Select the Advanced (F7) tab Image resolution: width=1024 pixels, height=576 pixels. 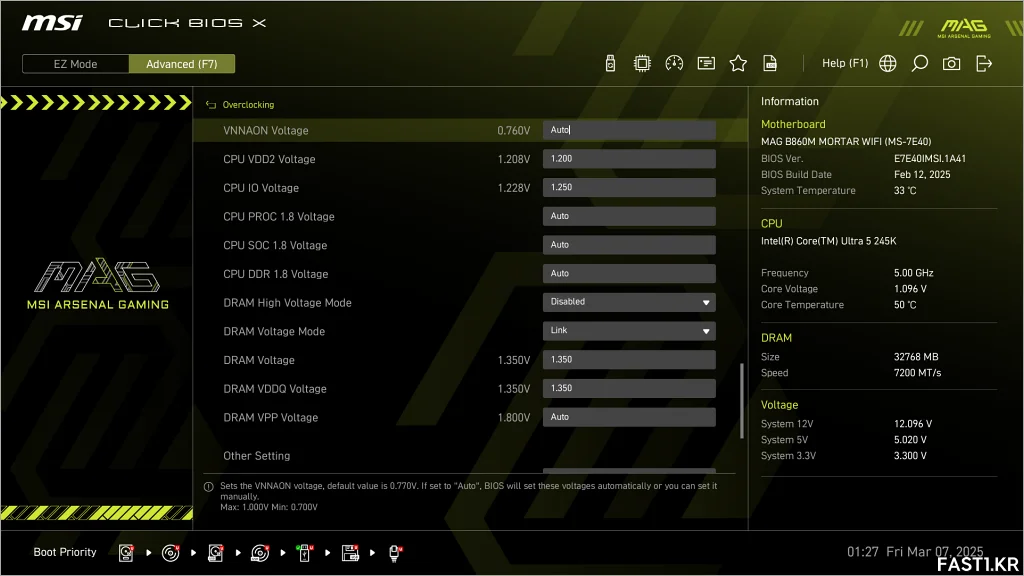[182, 64]
